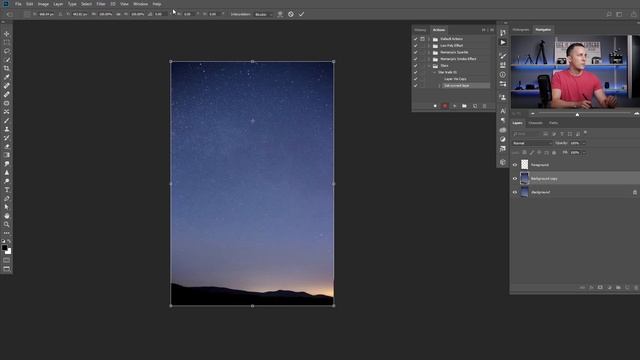Create a new group in Layers panel
This screenshot has width=640, height=360.
point(618,288)
